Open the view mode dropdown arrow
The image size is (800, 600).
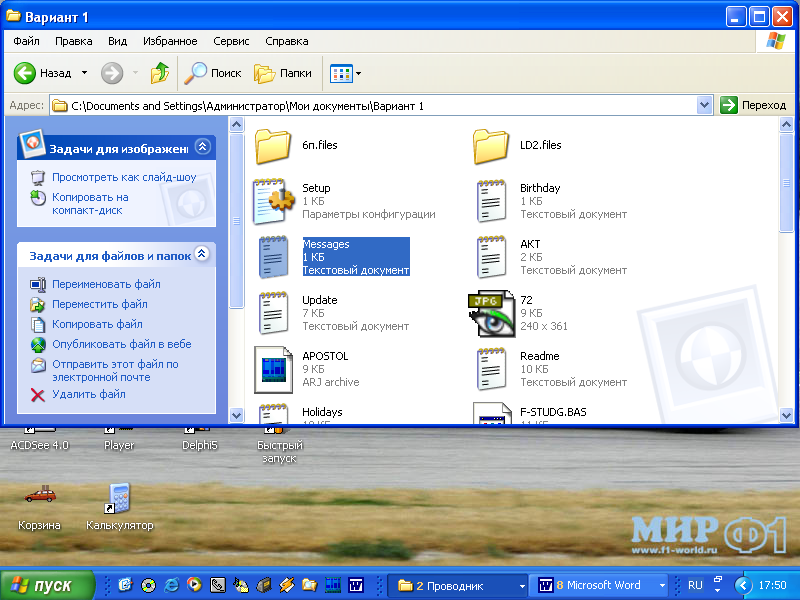[x=358, y=73]
